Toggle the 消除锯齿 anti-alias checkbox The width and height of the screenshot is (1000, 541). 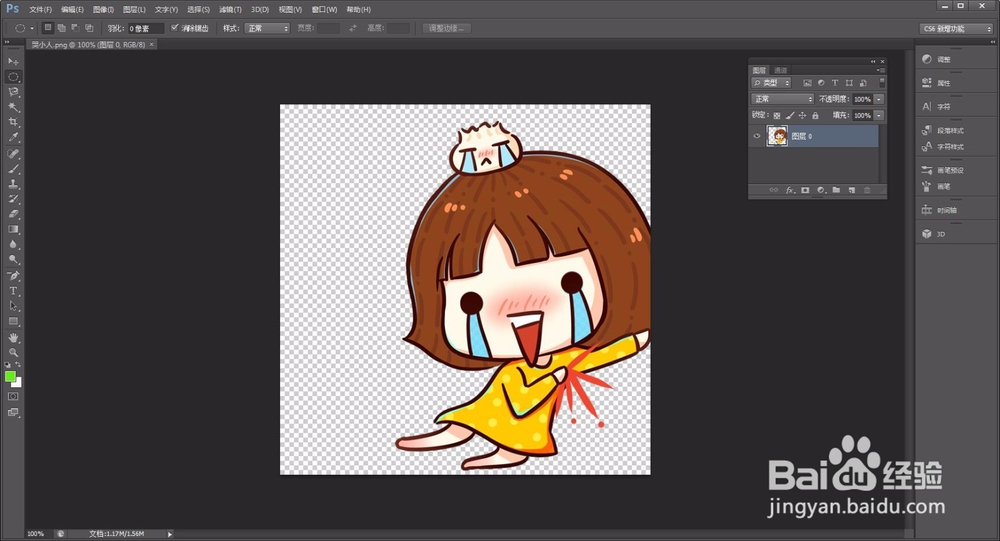point(176,28)
